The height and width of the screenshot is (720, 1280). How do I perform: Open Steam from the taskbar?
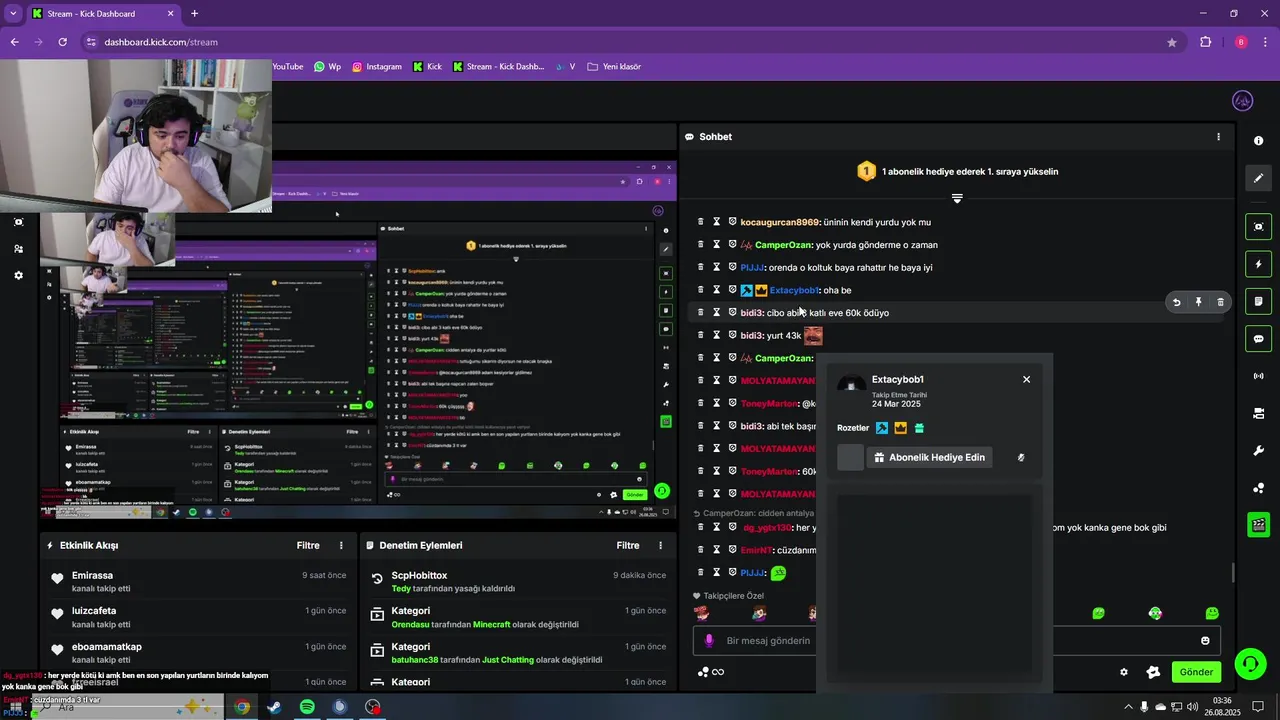click(x=274, y=707)
